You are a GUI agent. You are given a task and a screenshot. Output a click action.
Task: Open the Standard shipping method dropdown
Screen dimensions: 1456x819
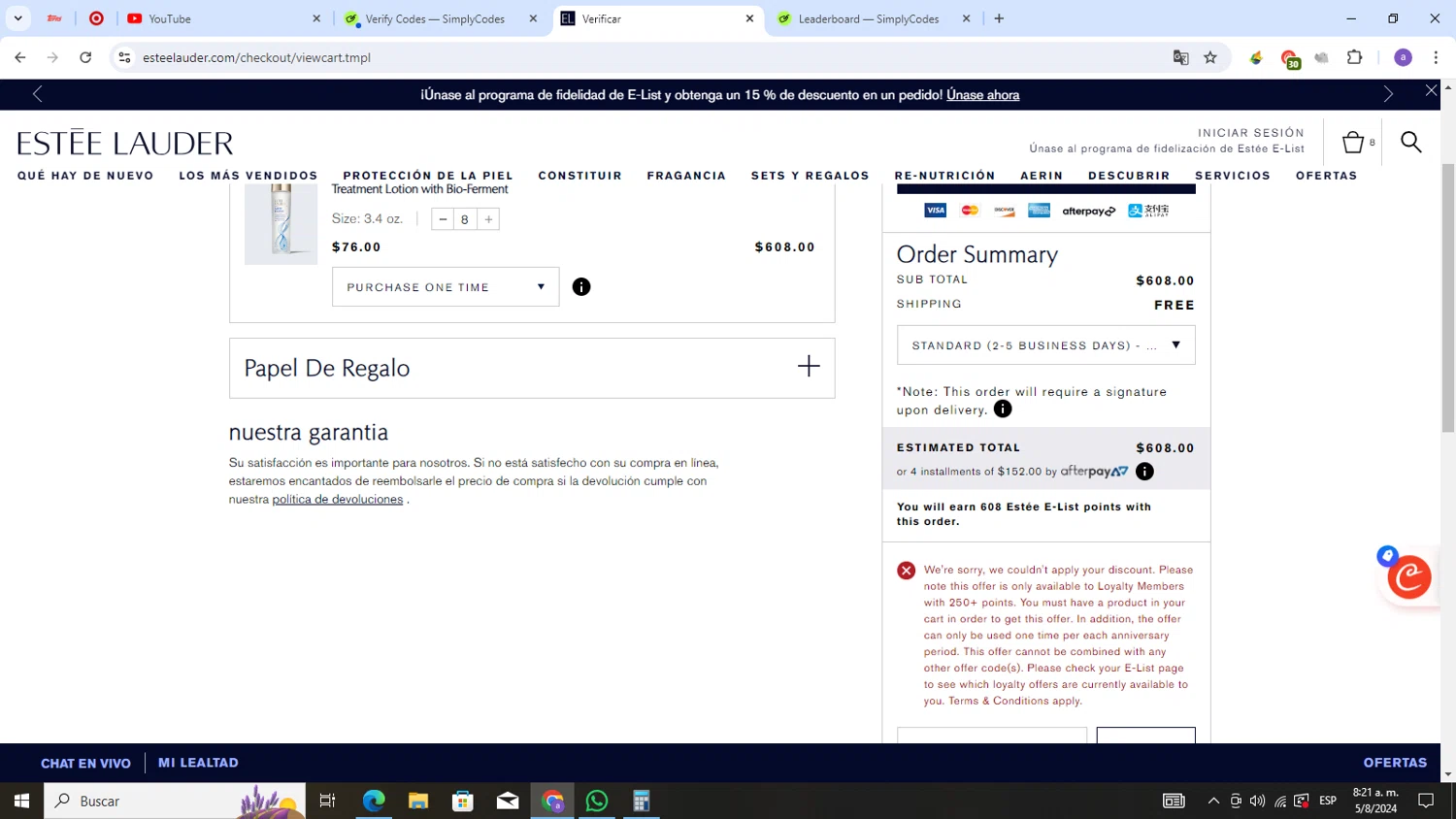click(1046, 344)
